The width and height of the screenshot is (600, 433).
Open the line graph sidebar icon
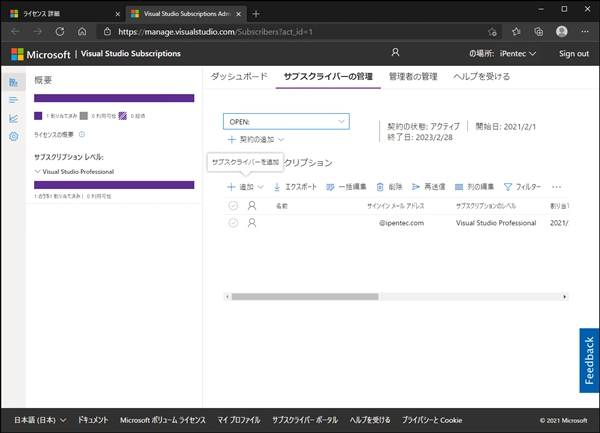pyautogui.click(x=13, y=119)
